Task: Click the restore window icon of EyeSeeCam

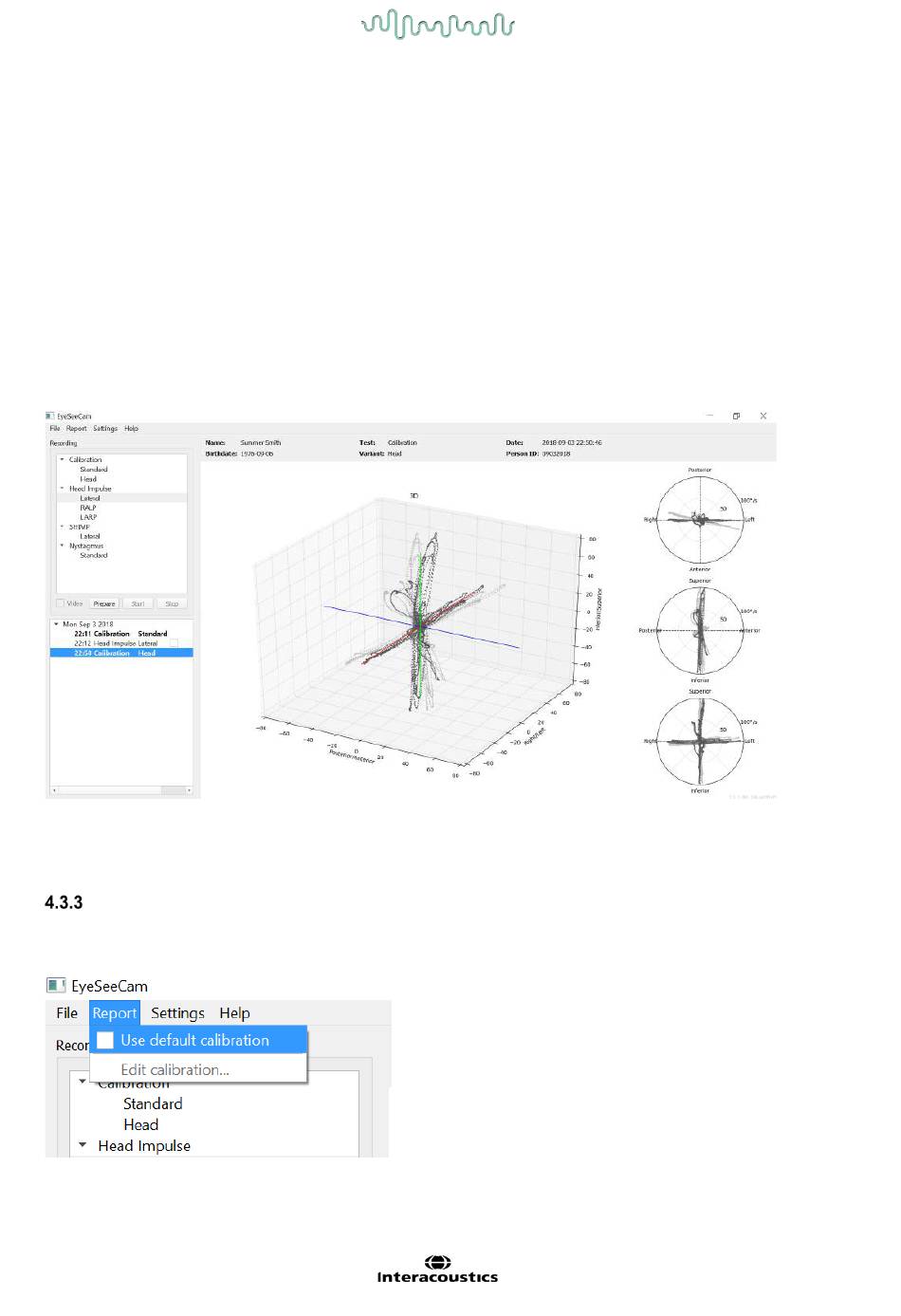Action: [x=736, y=416]
